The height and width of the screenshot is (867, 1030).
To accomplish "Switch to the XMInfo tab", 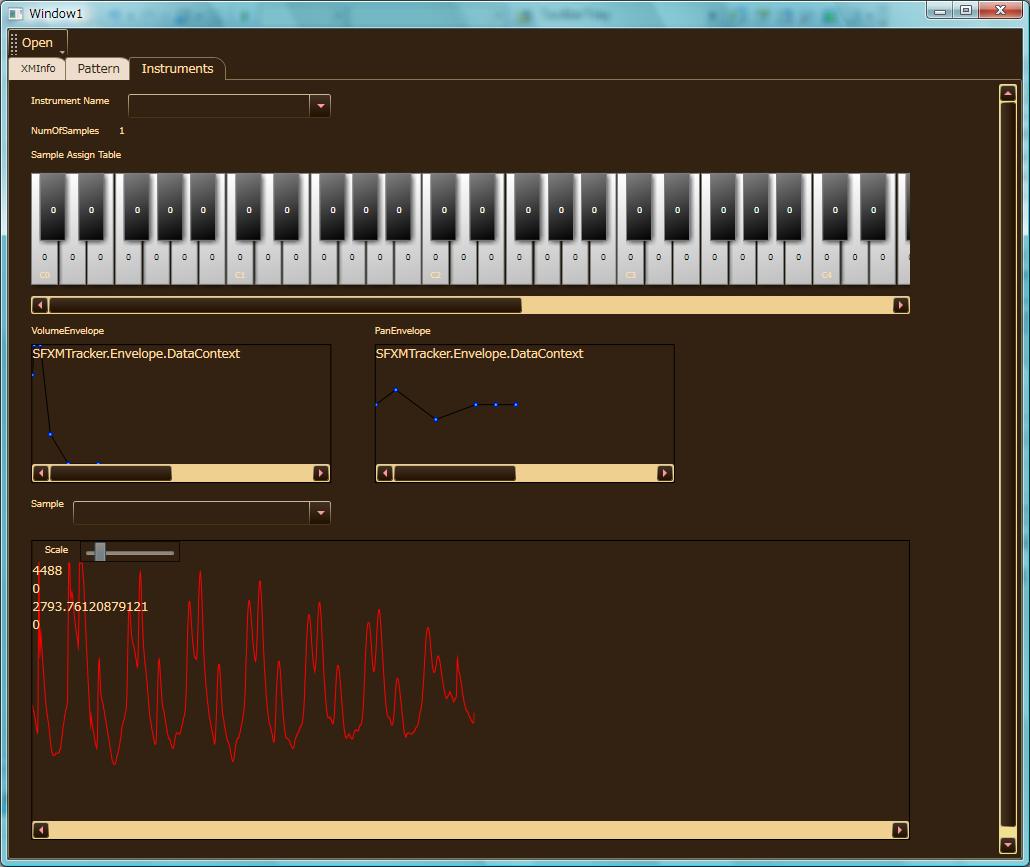I will click(38, 69).
